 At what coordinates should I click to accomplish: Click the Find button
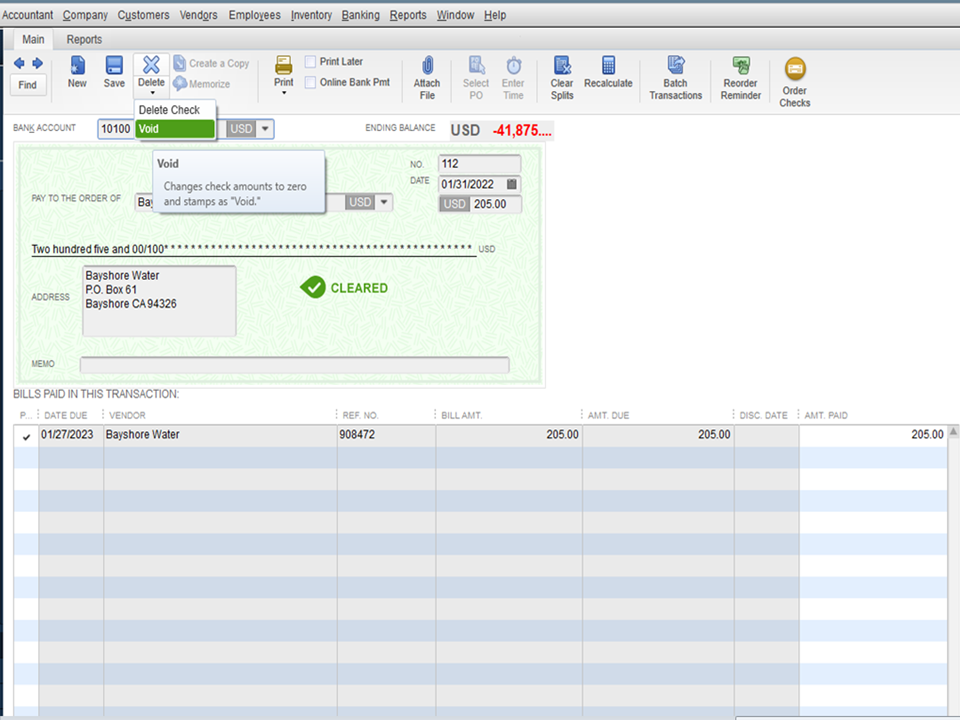point(27,84)
